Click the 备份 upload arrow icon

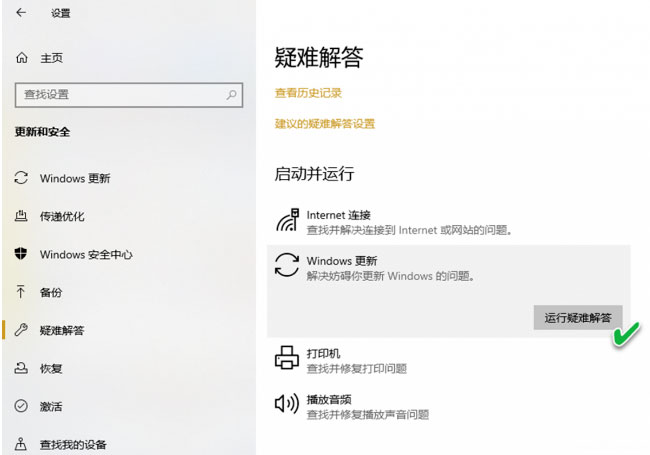pos(21,292)
